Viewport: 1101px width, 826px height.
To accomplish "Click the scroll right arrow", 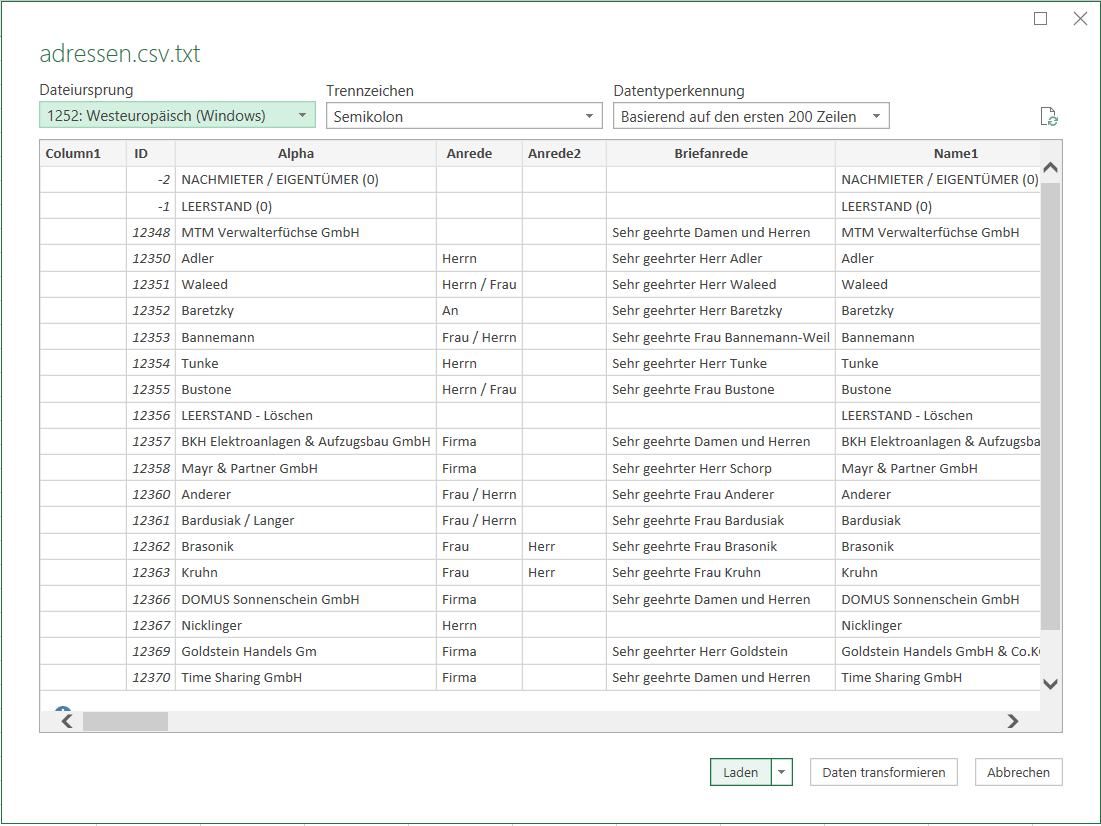I will pyautogui.click(x=1013, y=721).
